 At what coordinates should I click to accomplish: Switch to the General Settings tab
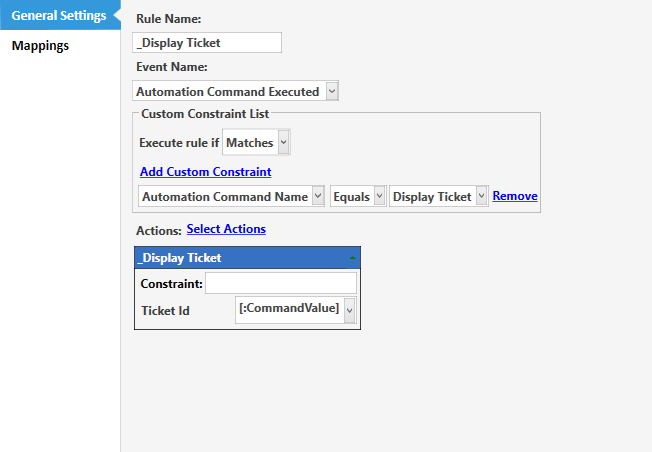point(58,16)
